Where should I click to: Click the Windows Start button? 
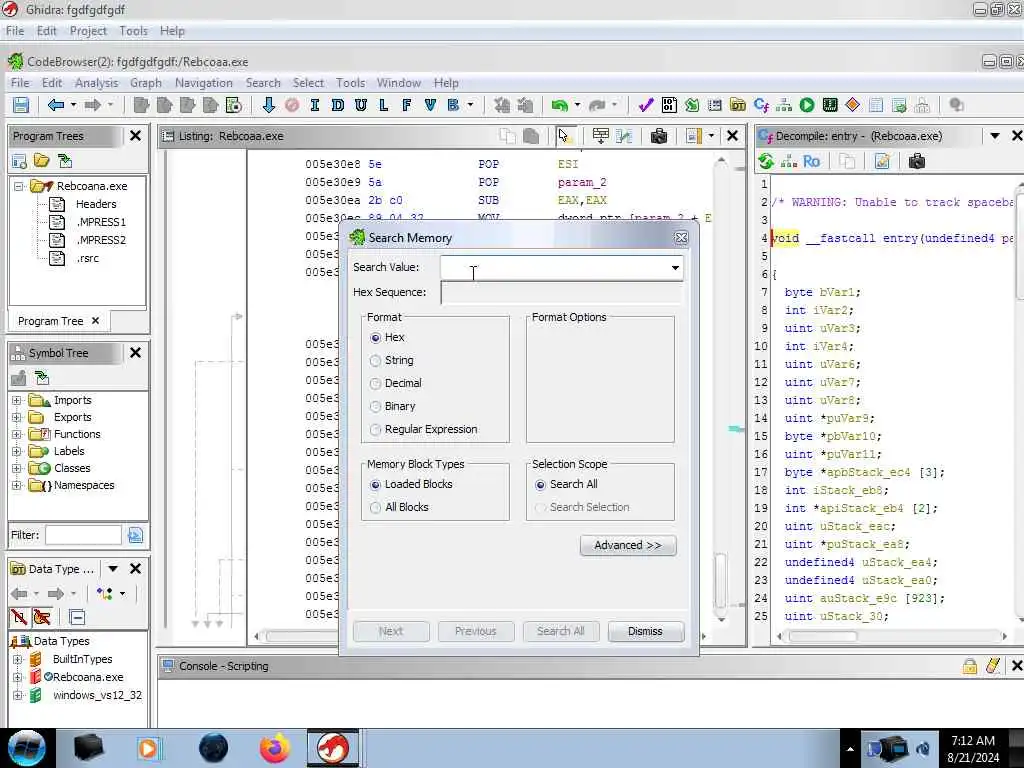click(x=26, y=748)
